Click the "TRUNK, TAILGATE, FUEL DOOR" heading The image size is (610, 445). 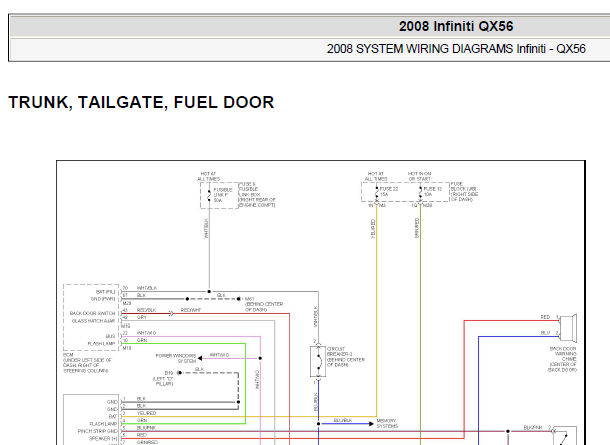[141, 102]
